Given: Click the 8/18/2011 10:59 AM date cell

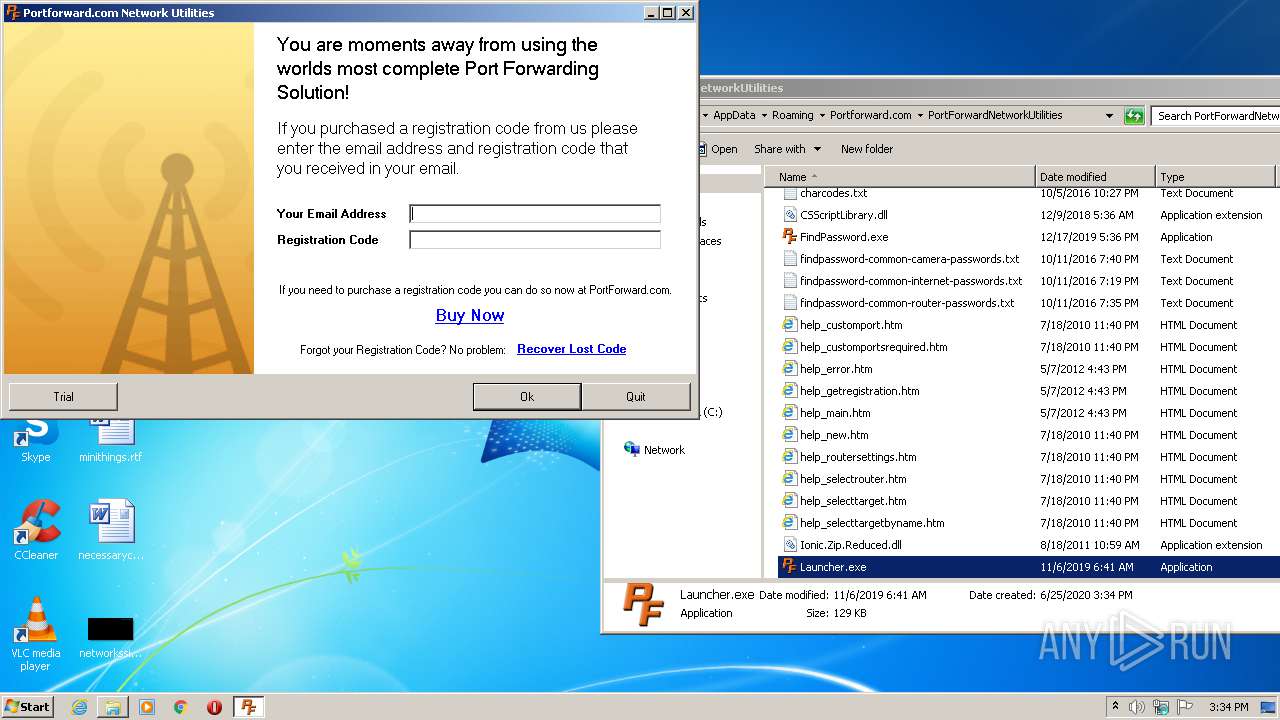Looking at the screenshot, I should tap(1089, 545).
